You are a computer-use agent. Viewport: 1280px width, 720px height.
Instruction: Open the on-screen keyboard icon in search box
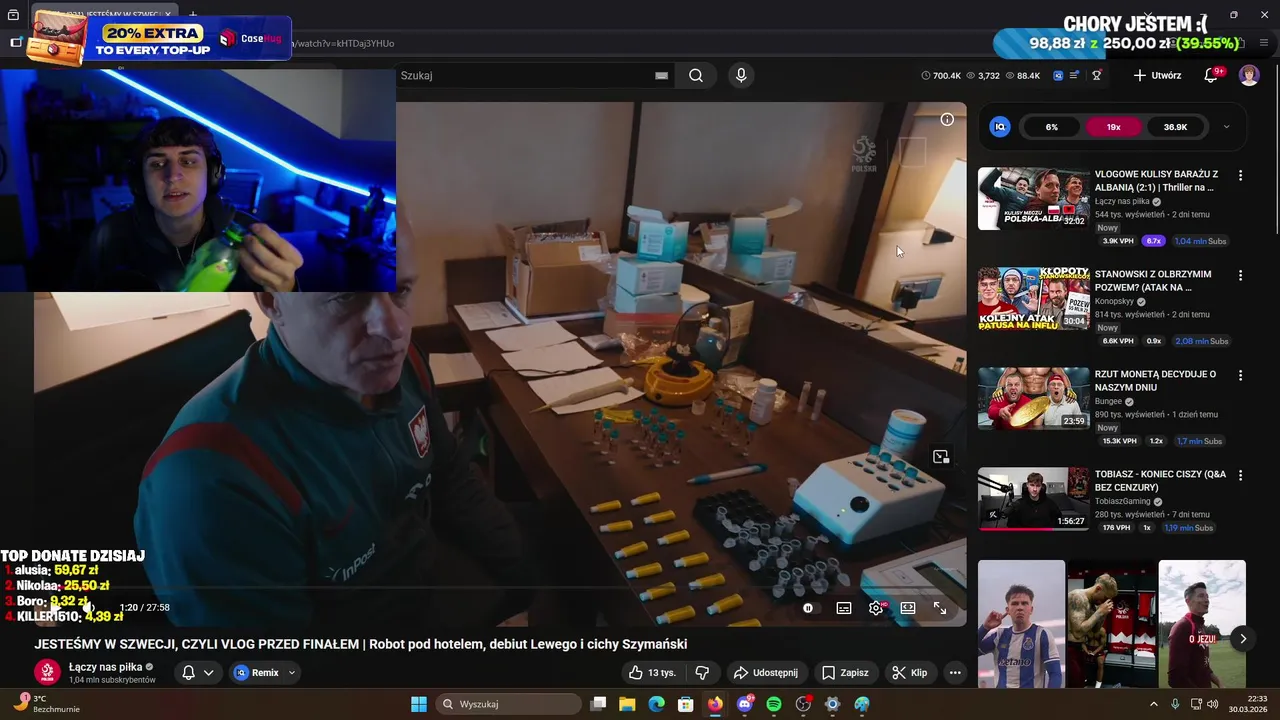click(661, 75)
